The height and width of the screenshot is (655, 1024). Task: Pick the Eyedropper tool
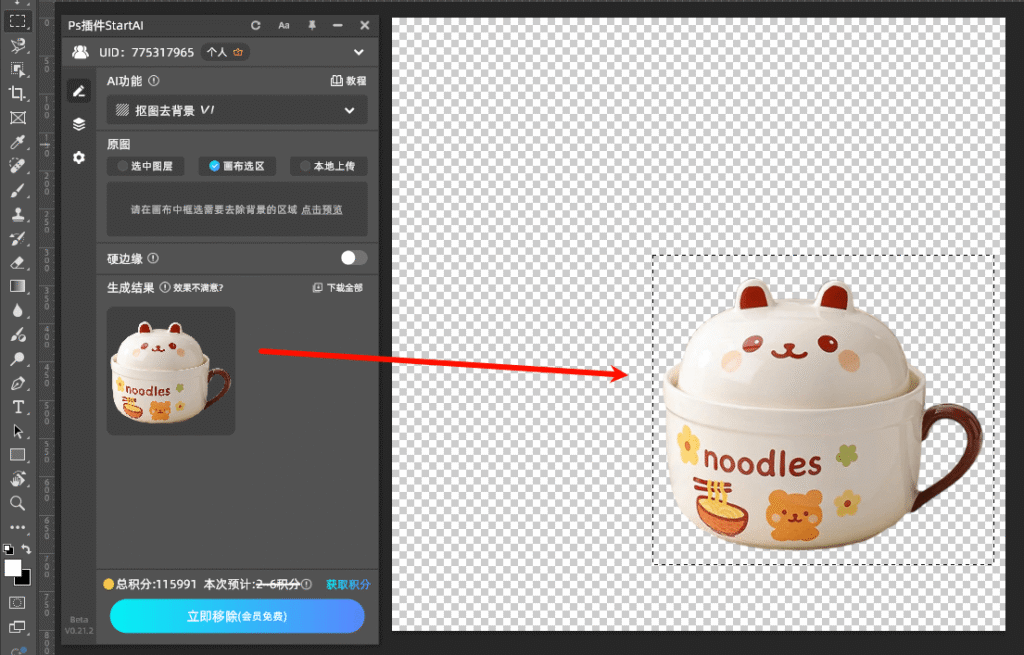pyautogui.click(x=18, y=142)
